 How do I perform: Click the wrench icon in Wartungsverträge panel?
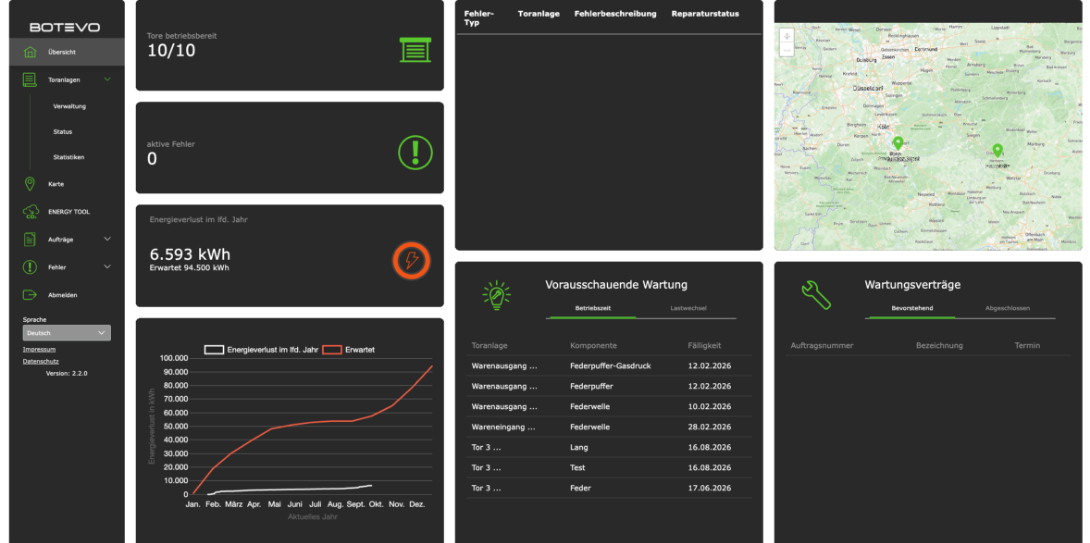(816, 294)
